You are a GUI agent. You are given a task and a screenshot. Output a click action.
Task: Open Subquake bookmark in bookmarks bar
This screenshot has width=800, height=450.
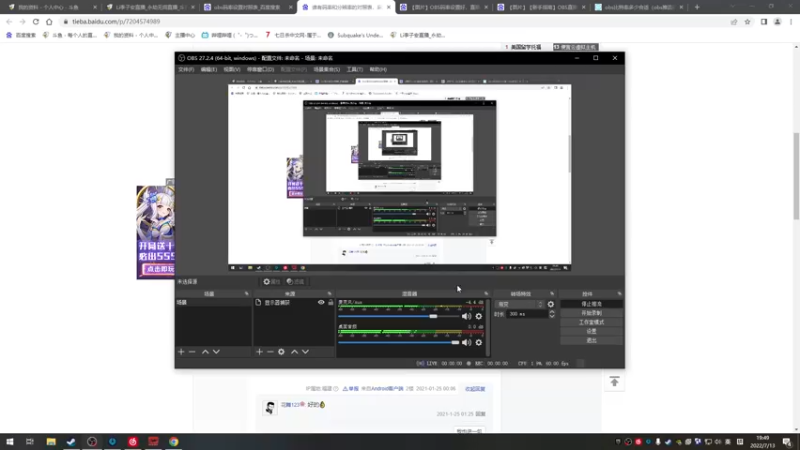355,35
